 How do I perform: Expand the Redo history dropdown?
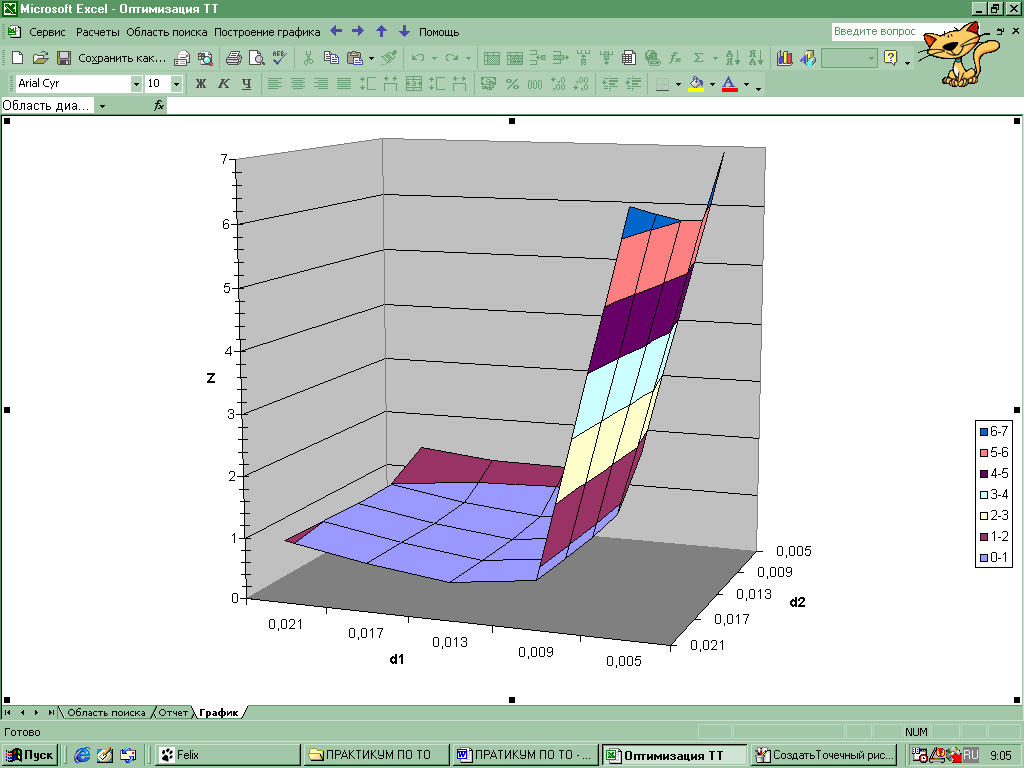[x=468, y=58]
